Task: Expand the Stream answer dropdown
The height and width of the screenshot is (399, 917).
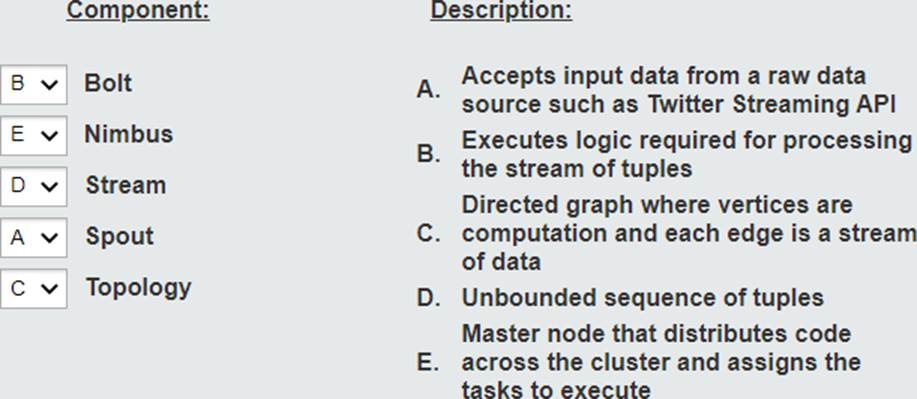Action: (33, 186)
